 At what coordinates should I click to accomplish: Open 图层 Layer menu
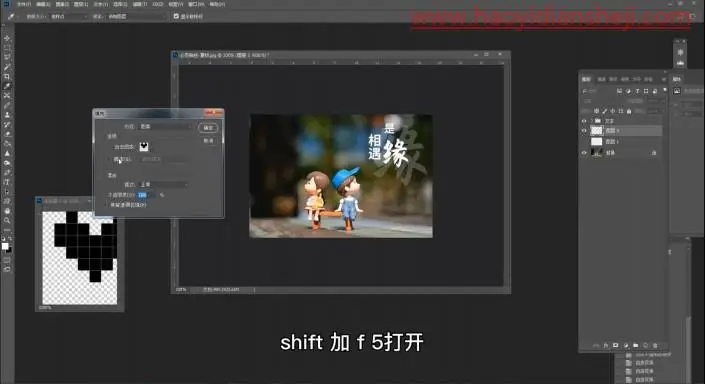click(x=81, y=4)
